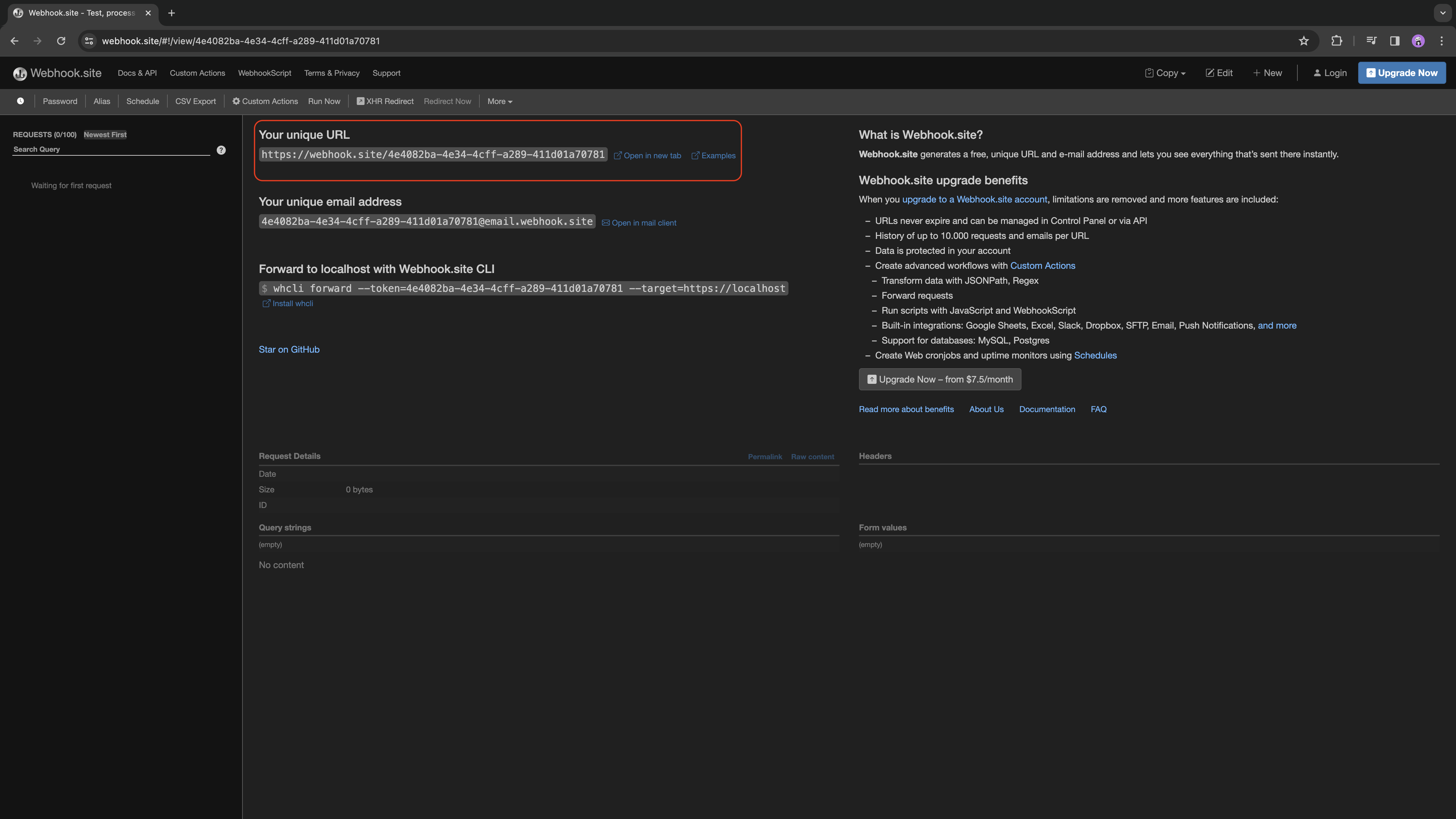Open the Support menu item
Screen dimensions: 1456x819
point(386,73)
